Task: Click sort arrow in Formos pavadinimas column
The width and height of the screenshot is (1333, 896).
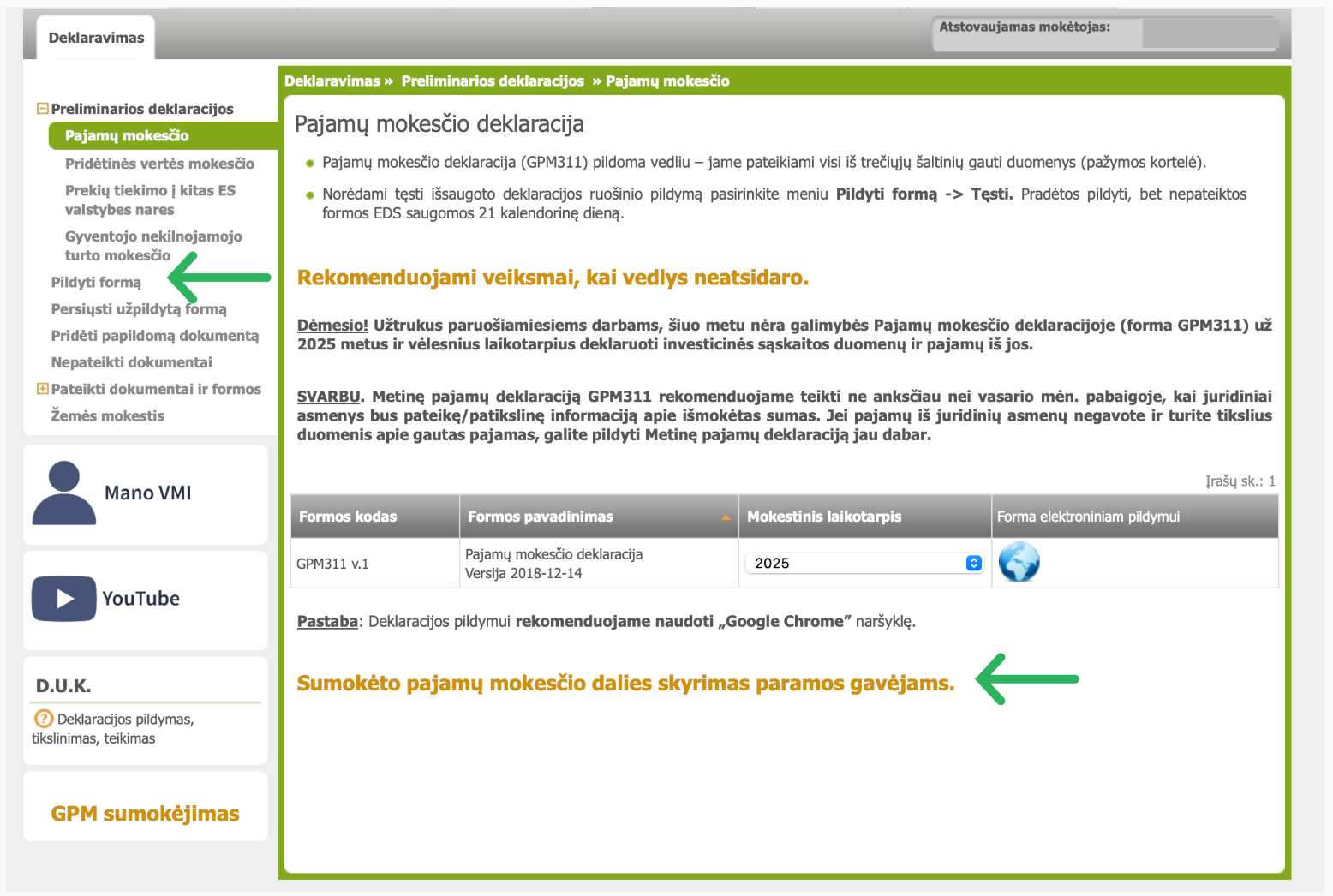Action: tap(726, 517)
